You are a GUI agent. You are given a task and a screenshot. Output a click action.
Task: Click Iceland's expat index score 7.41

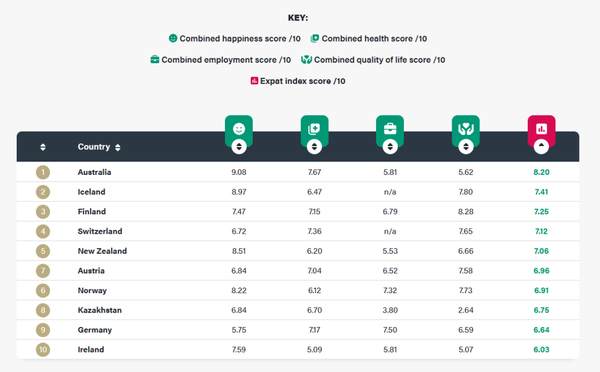click(x=541, y=192)
